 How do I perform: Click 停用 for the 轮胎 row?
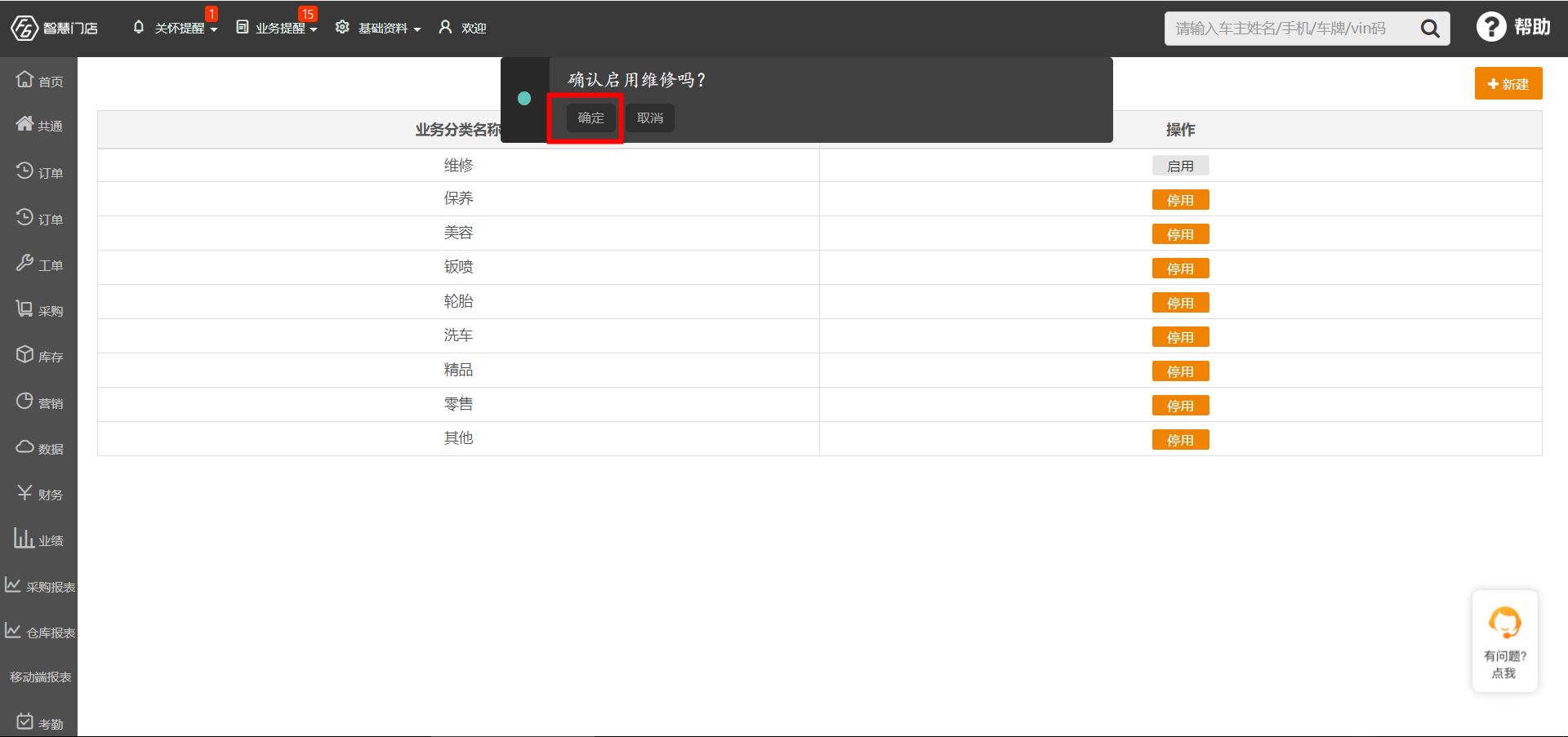(x=1180, y=303)
